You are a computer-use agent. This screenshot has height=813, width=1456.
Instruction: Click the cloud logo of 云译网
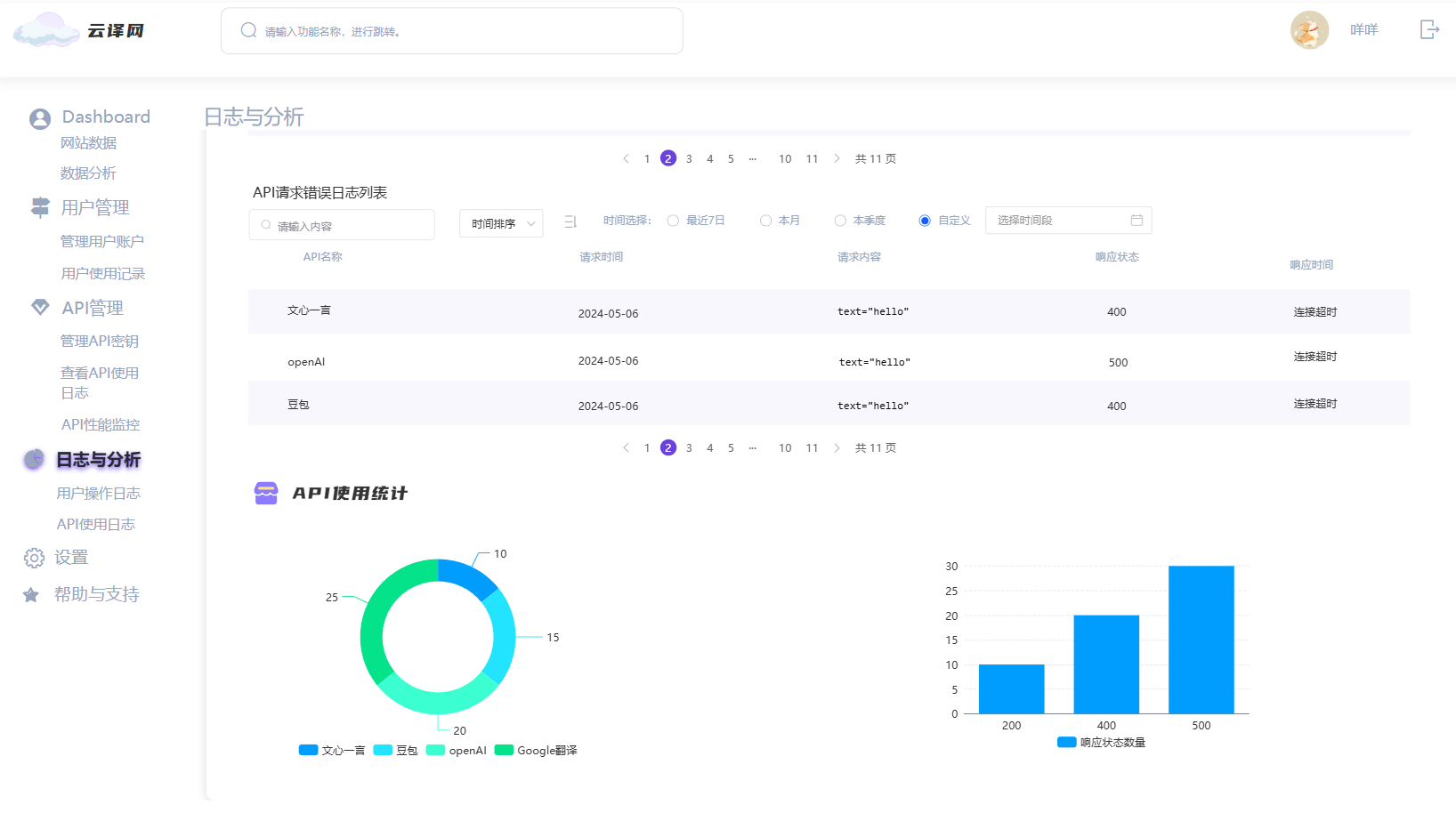click(46, 29)
